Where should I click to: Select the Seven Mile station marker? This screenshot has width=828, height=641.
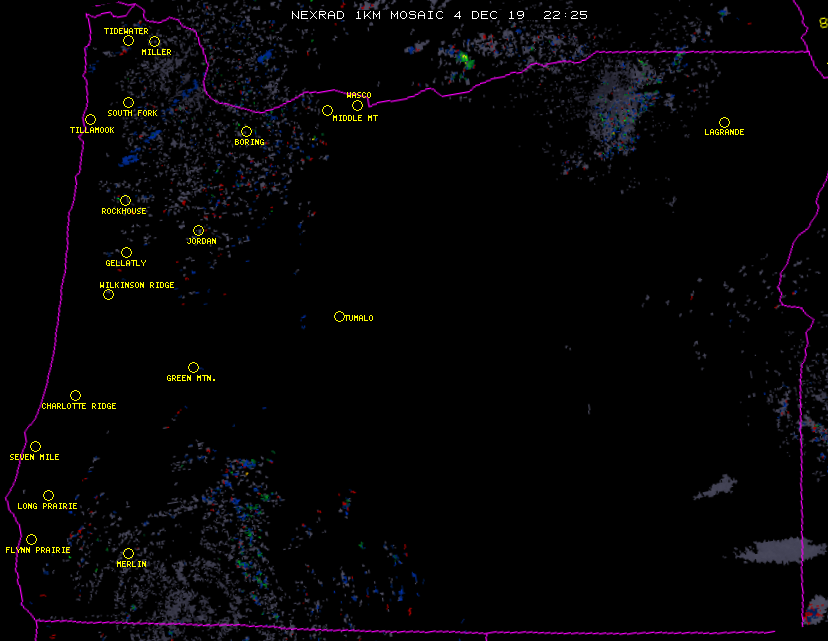[x=35, y=446]
